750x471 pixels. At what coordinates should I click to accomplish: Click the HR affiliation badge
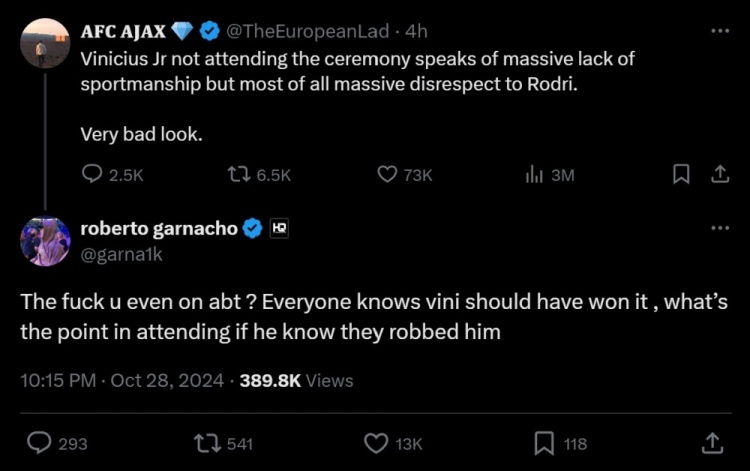tap(279, 228)
